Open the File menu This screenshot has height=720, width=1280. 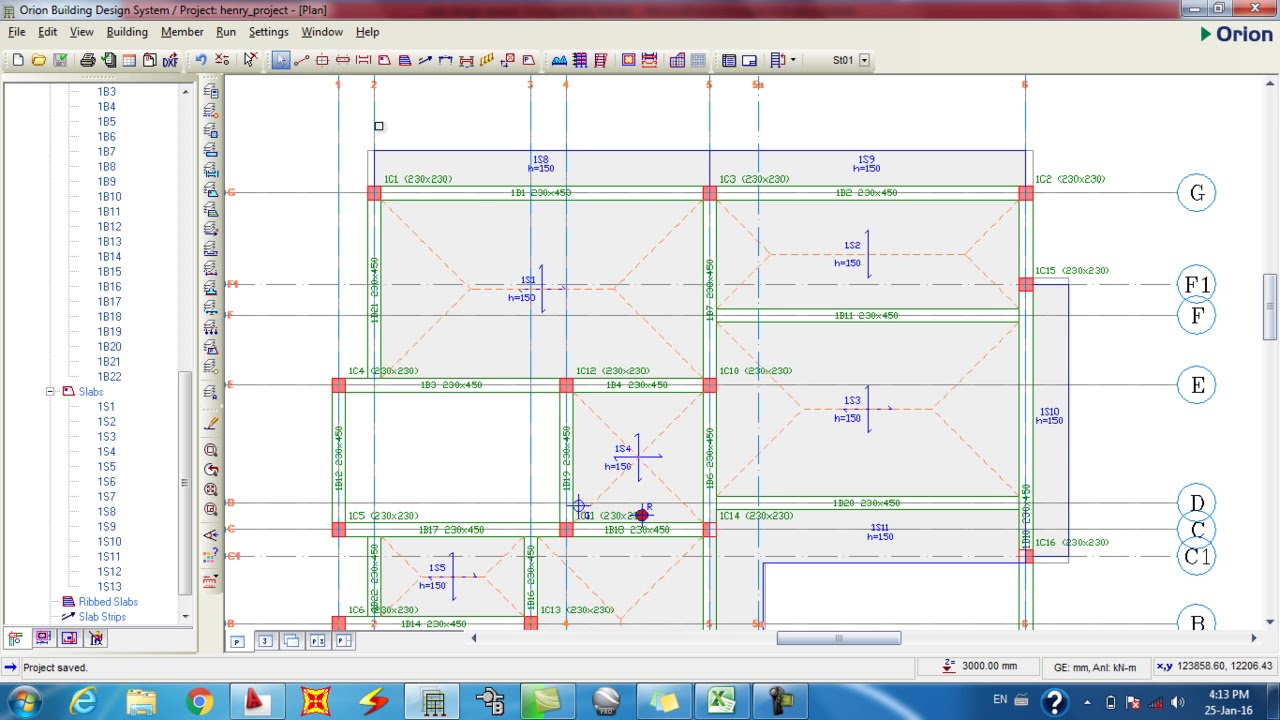click(x=17, y=32)
